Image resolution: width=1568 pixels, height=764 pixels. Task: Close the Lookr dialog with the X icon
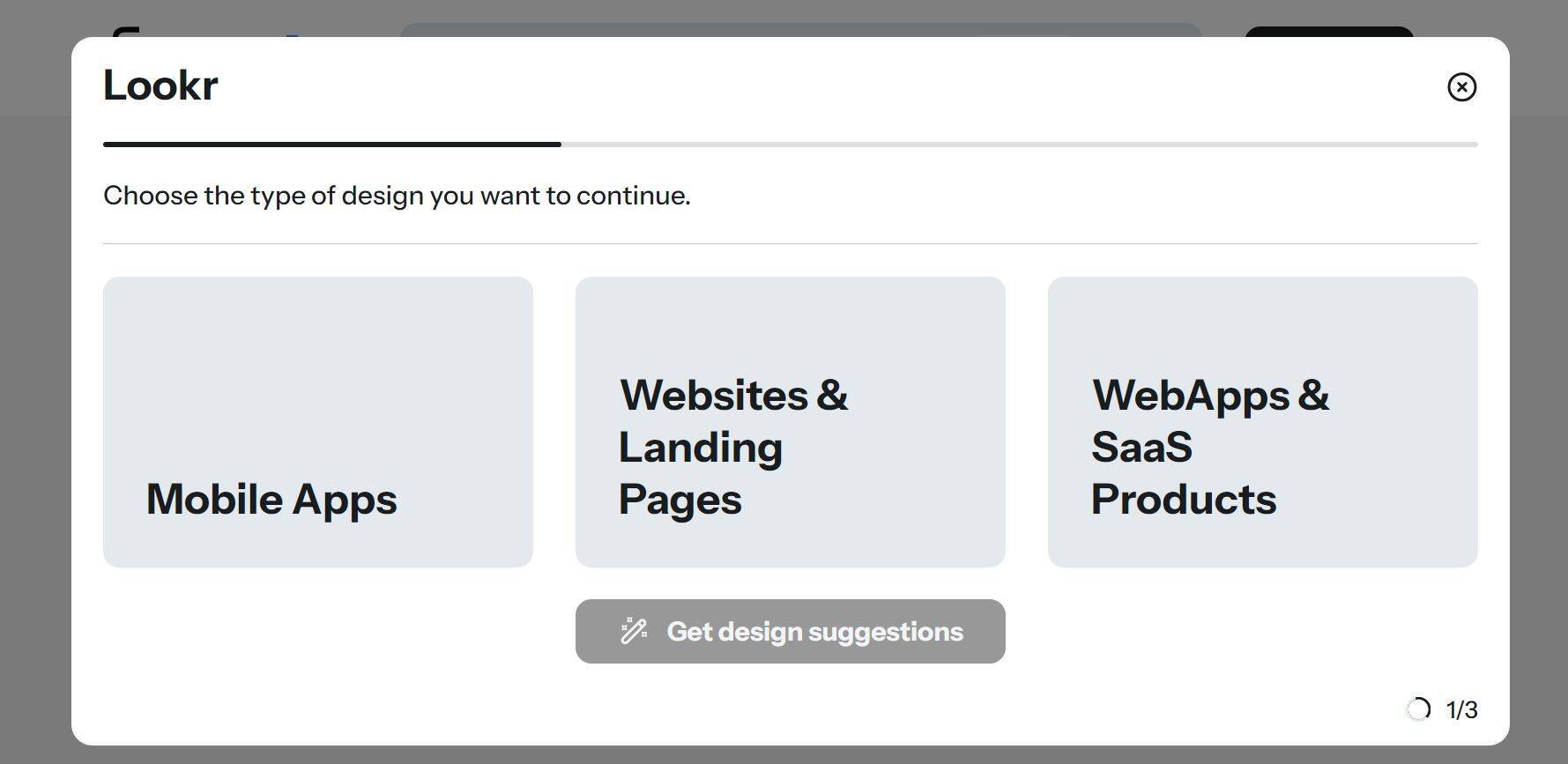pos(1461,87)
